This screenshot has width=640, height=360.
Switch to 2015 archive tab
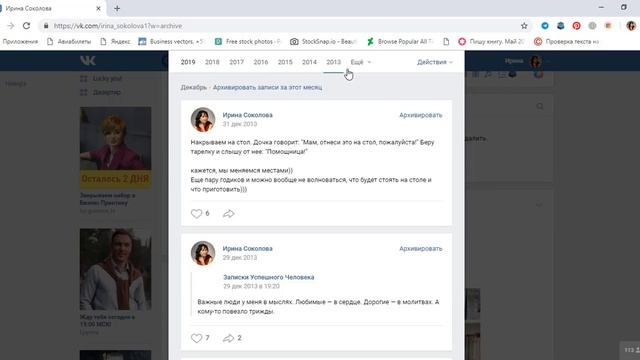click(285, 62)
